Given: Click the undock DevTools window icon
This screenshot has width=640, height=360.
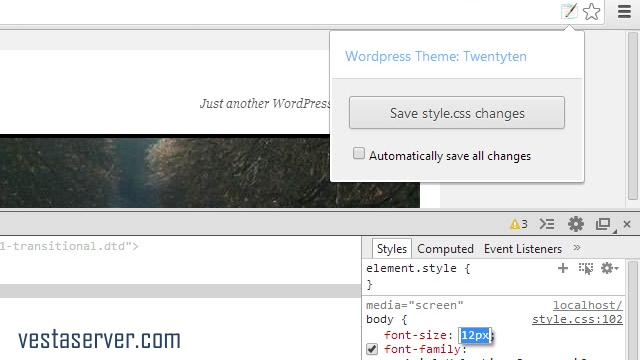Looking at the screenshot, I should click(x=604, y=224).
